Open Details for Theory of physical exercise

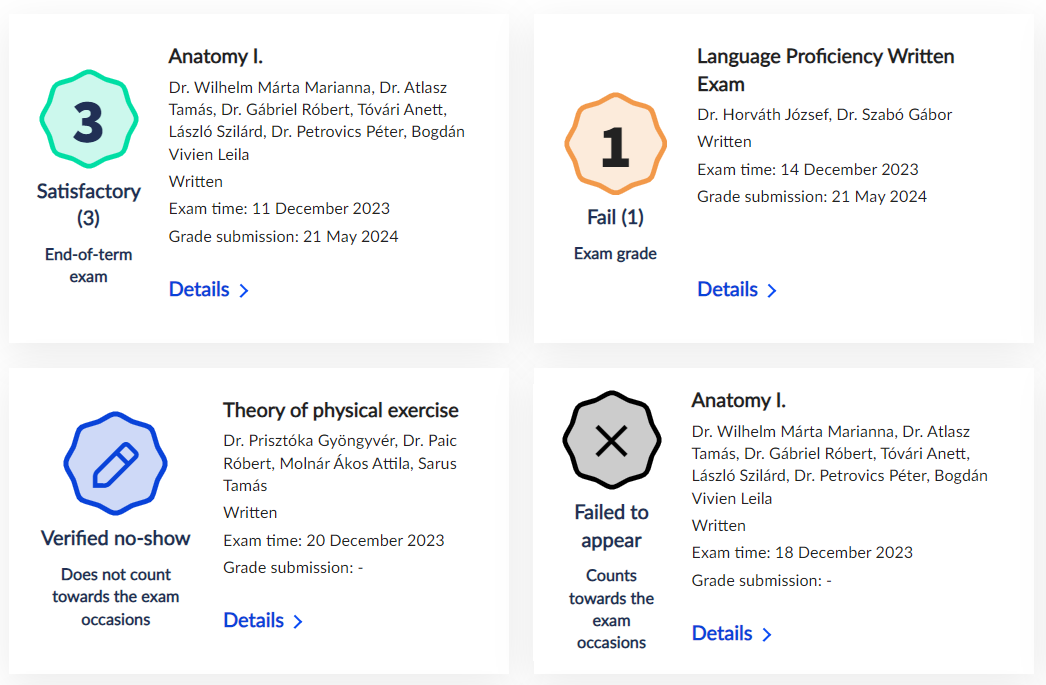[253, 620]
